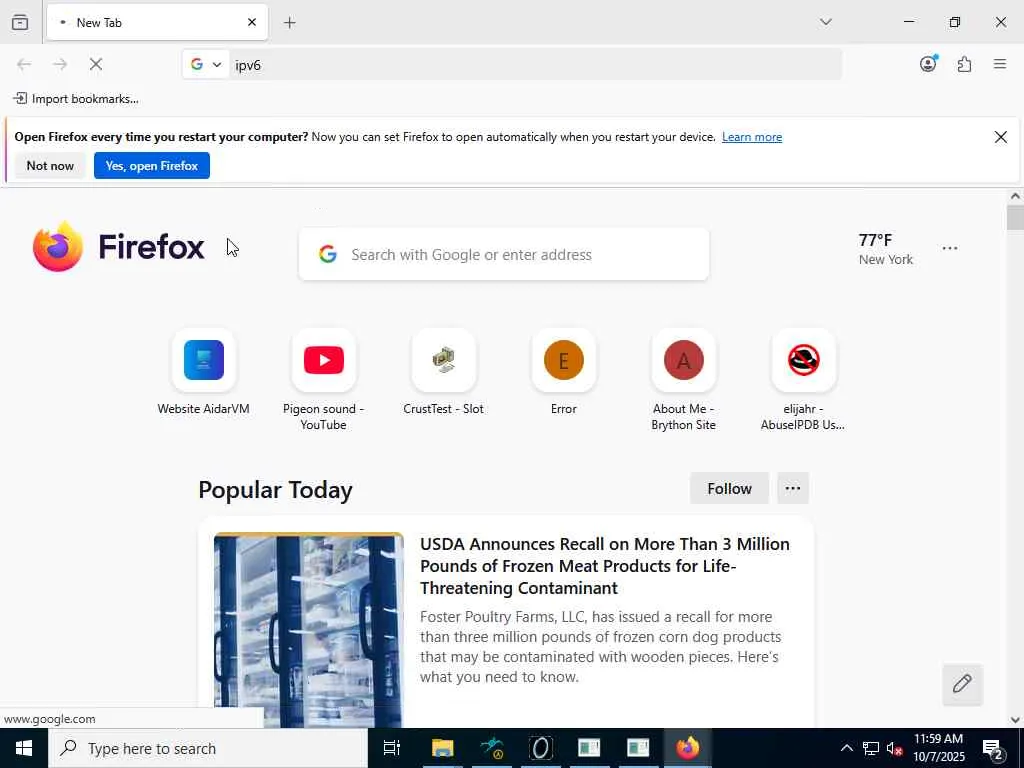This screenshot has width=1024, height=768.
Task: Click the Firefox logo on new tab page
Action: [x=119, y=247]
